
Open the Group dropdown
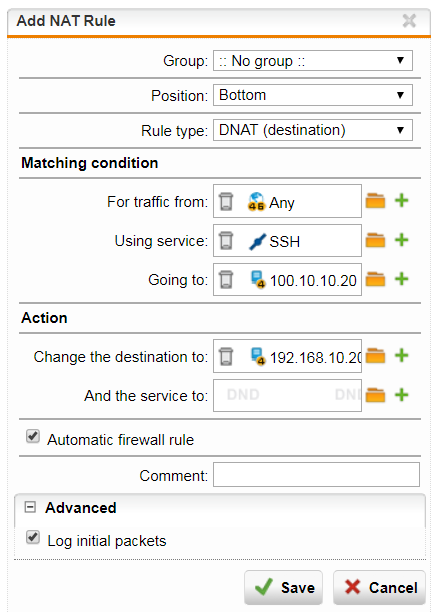313,60
